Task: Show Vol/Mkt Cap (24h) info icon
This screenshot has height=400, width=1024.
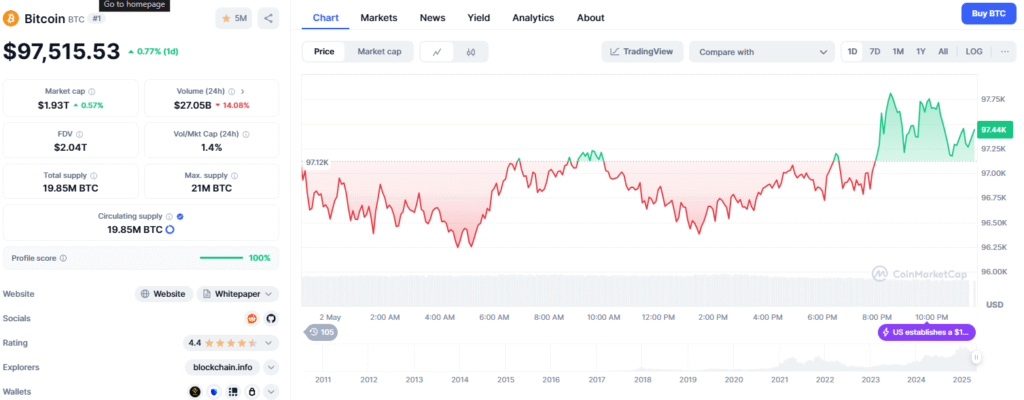Action: coord(246,134)
